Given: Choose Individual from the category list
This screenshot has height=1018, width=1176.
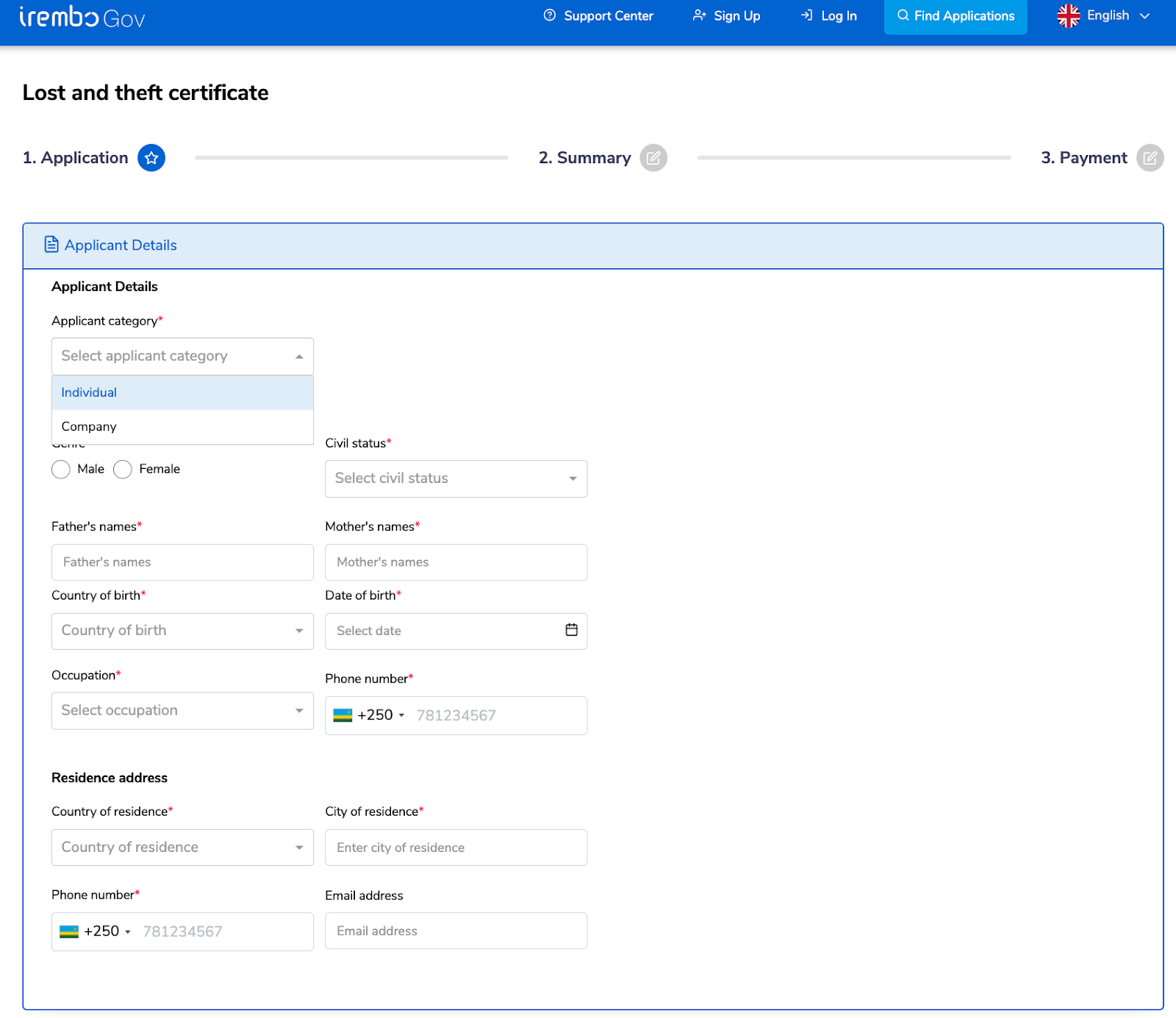Looking at the screenshot, I should coord(182,392).
